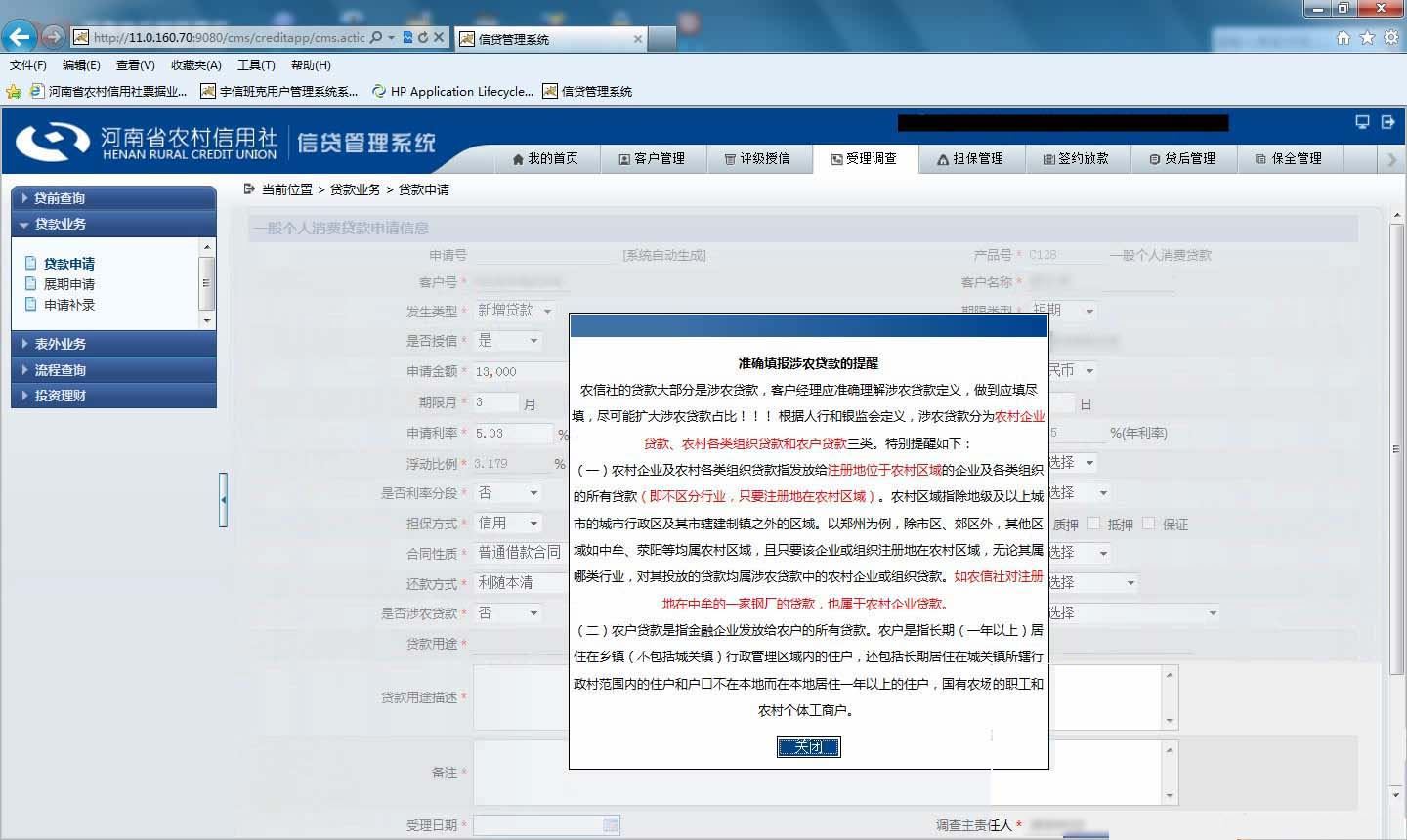Tick the 抵押 checkbox
The image size is (1407, 840).
point(1093,524)
